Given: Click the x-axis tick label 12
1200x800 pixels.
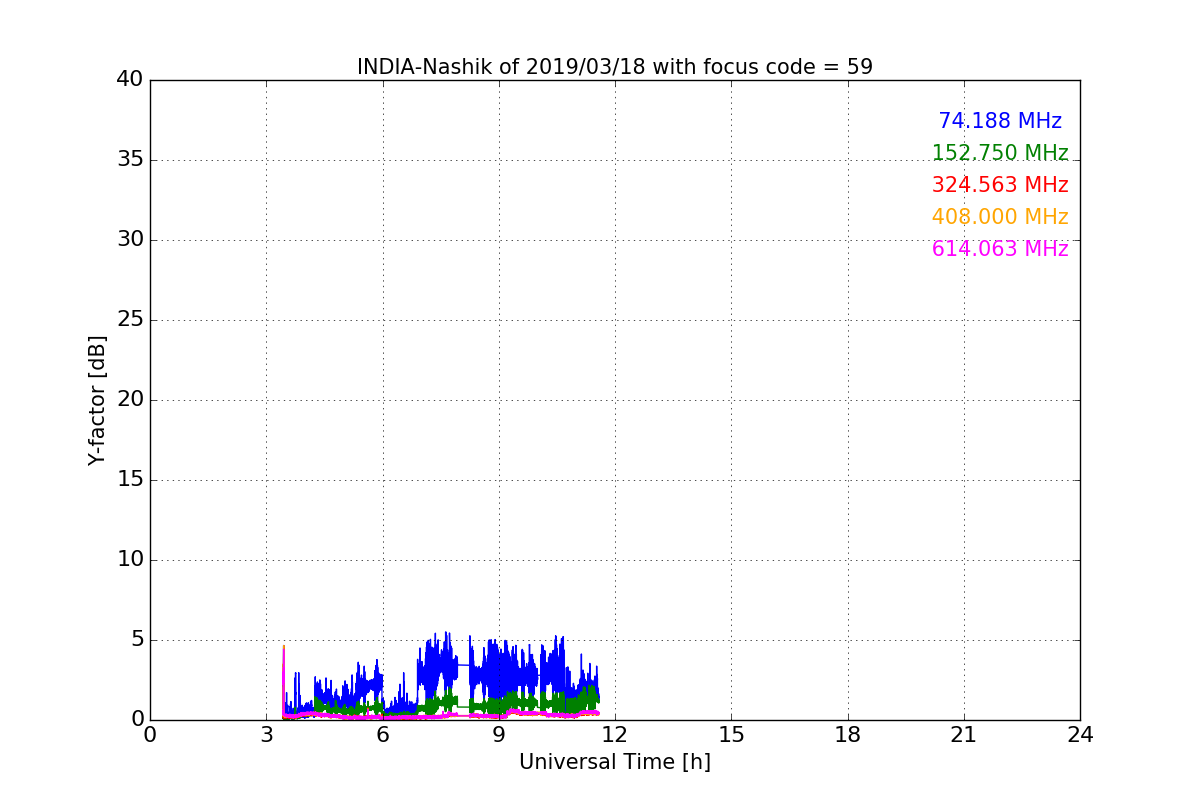Looking at the screenshot, I should 615,735.
